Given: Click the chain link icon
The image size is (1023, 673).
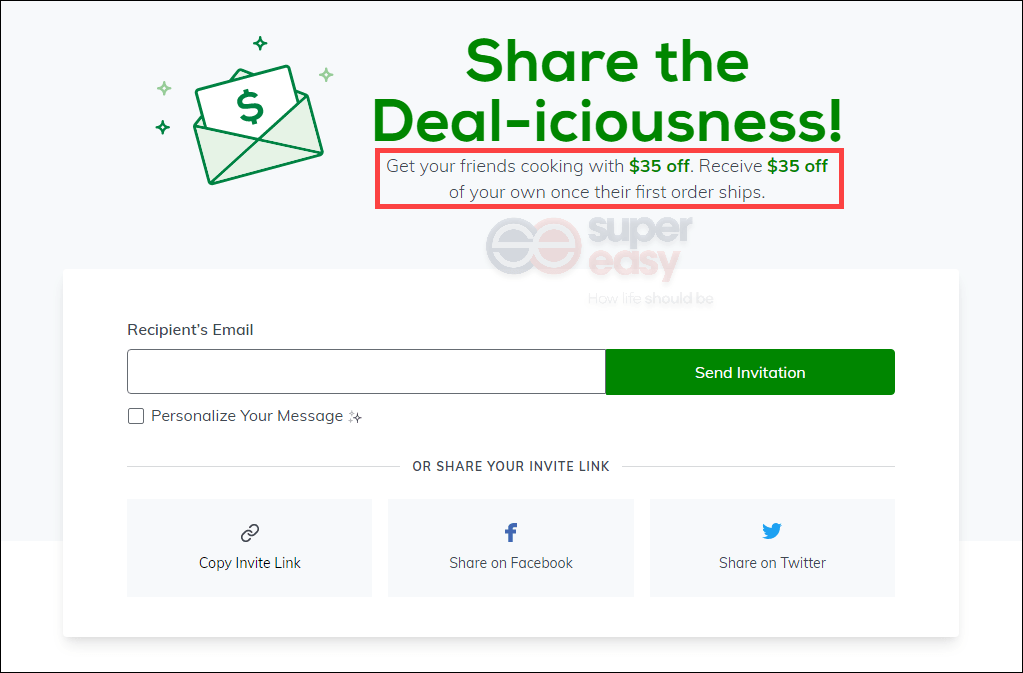Looking at the screenshot, I should tap(250, 533).
